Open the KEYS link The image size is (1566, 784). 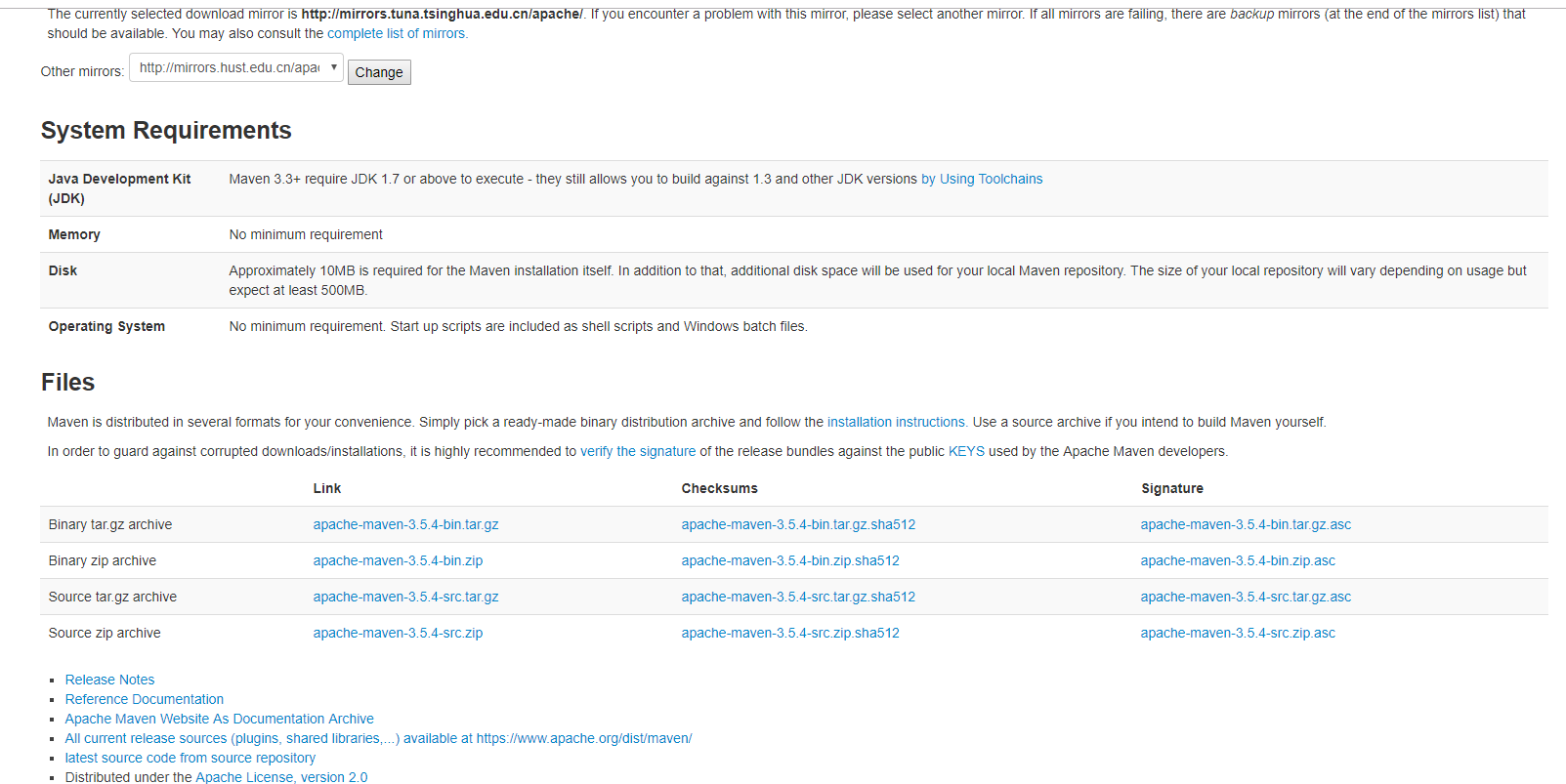(966, 451)
